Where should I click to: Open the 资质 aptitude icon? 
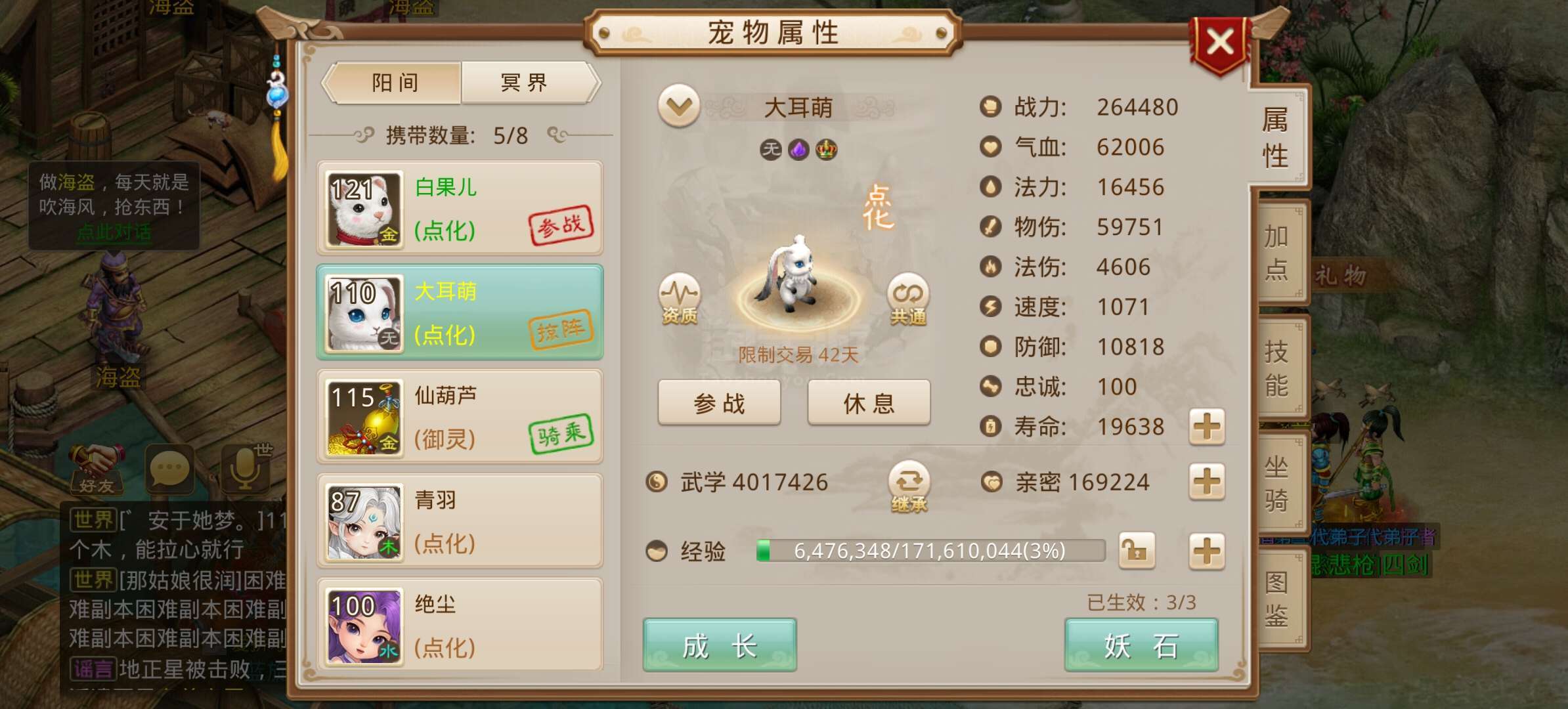coord(680,299)
